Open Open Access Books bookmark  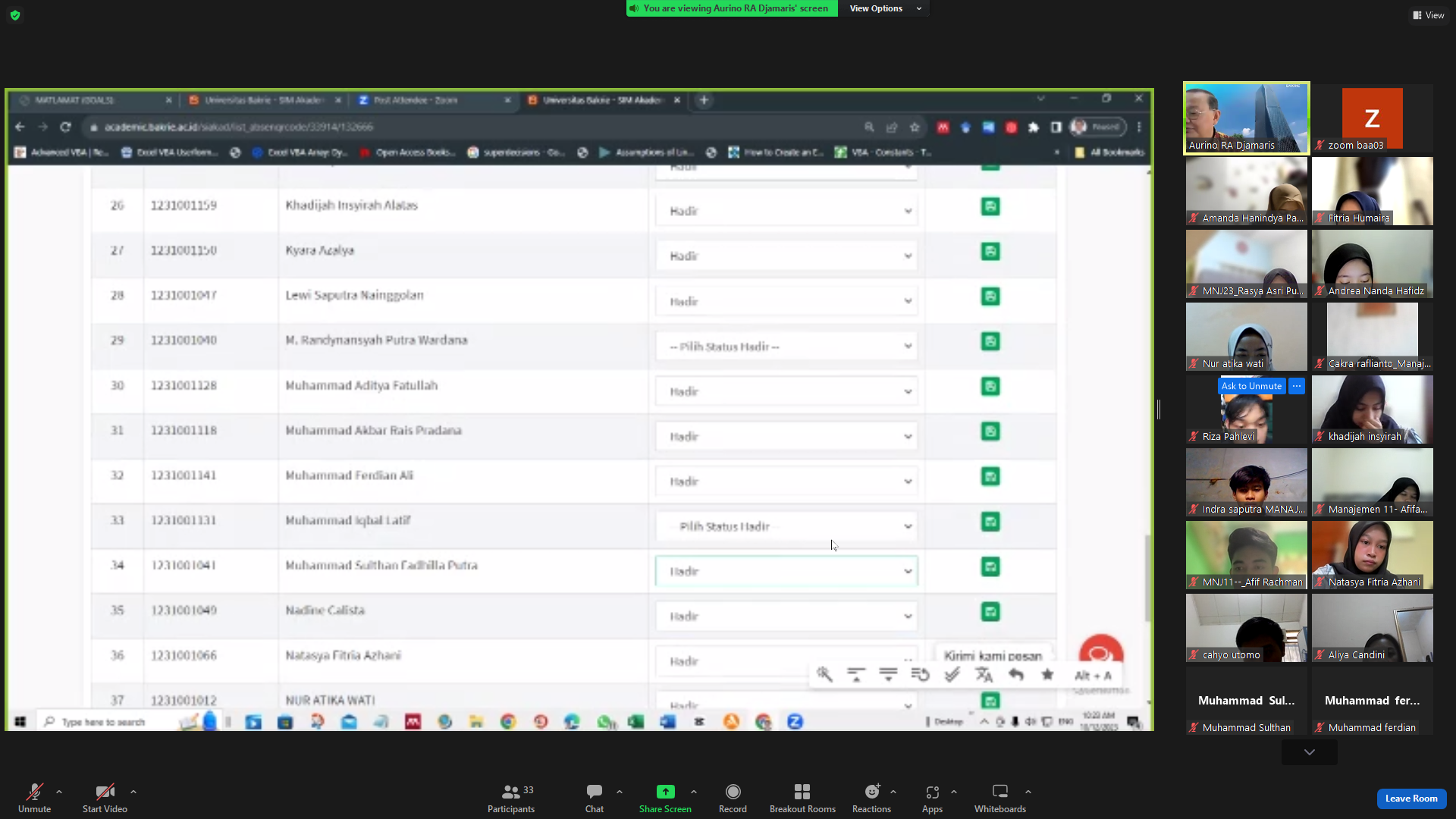click(x=407, y=152)
